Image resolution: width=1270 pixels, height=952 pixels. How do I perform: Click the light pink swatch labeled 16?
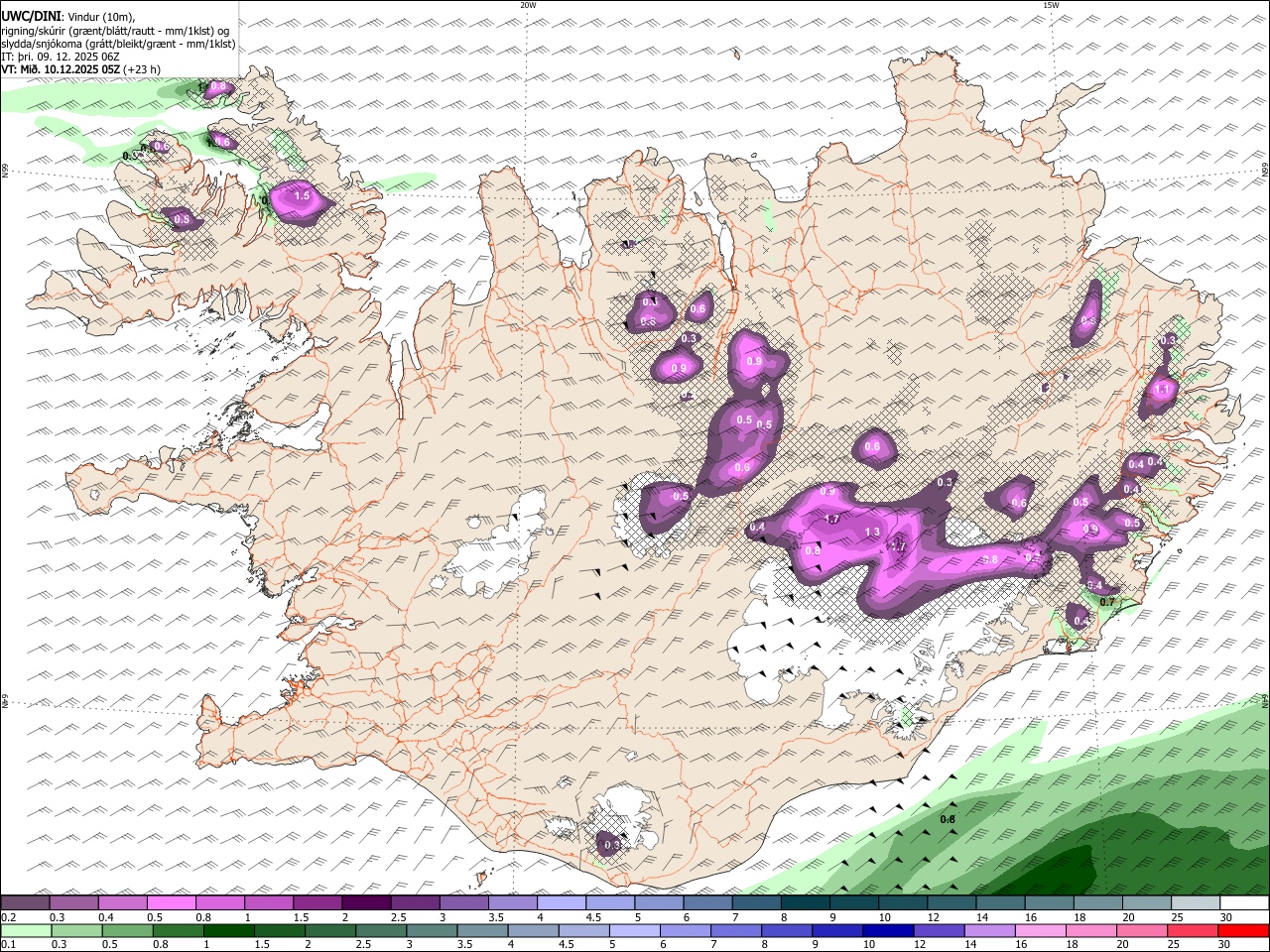[x=1040, y=931]
